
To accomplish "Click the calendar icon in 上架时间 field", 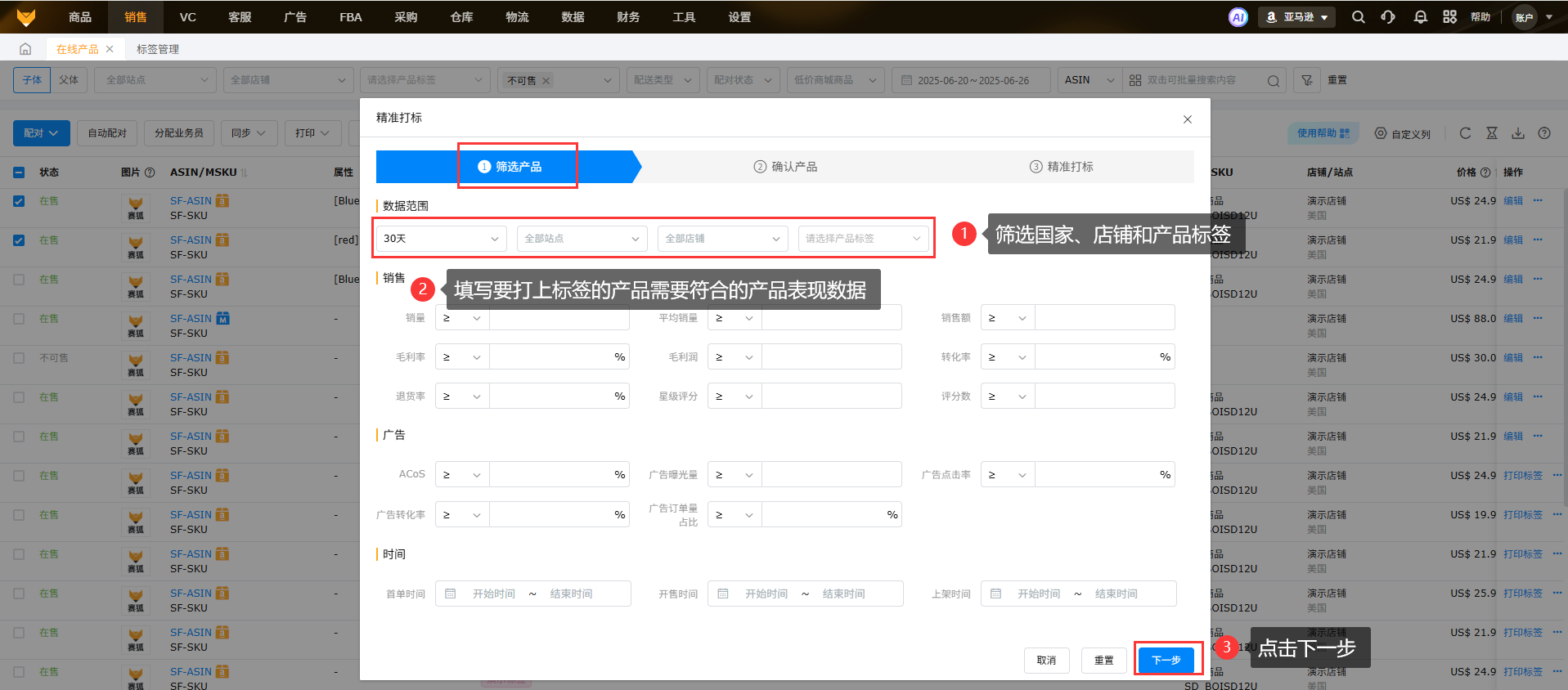I will [995, 594].
